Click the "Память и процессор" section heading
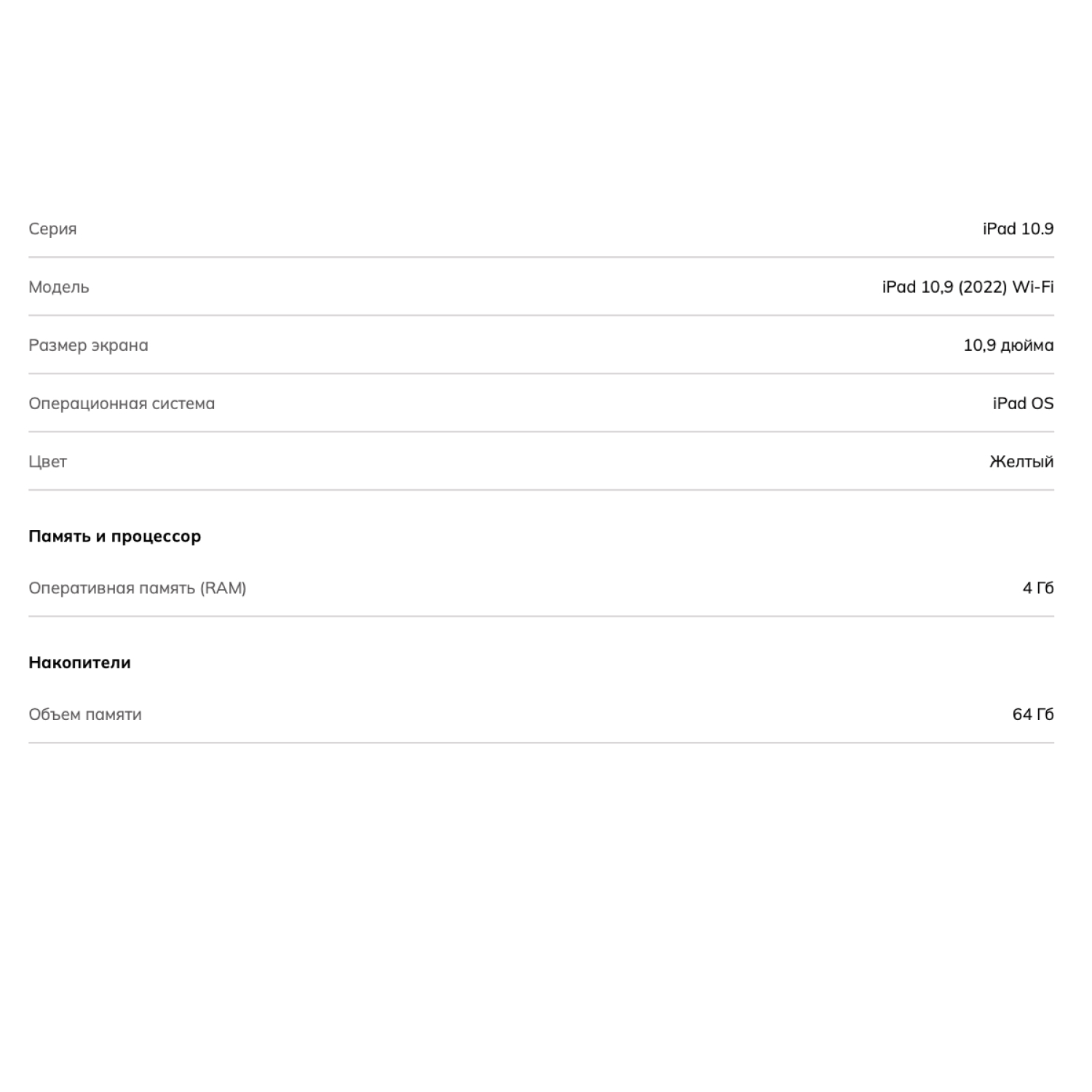The height and width of the screenshot is (1092, 1092). click(114, 537)
